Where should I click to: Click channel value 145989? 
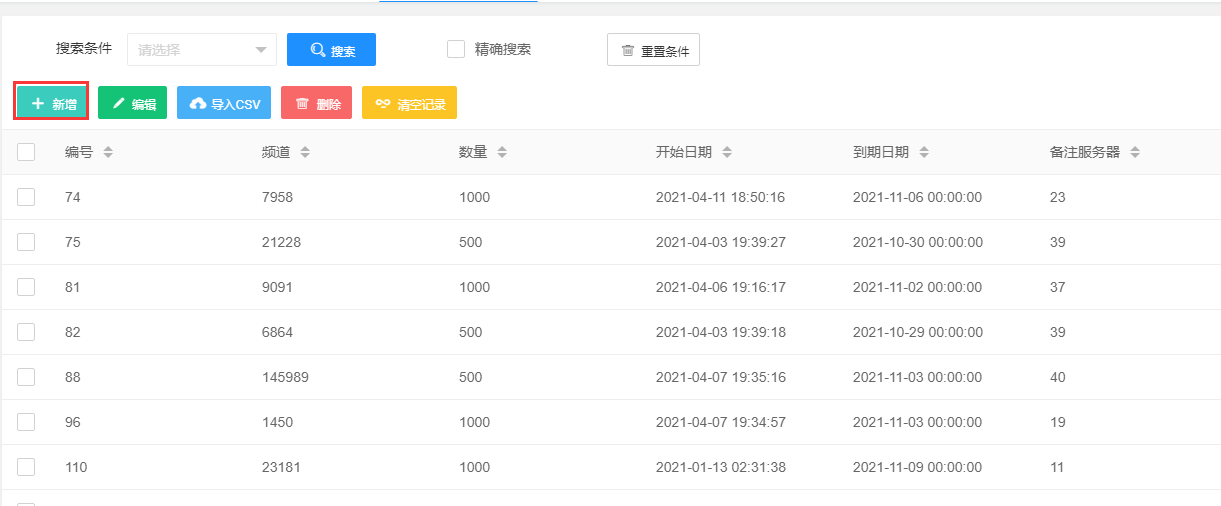(286, 377)
